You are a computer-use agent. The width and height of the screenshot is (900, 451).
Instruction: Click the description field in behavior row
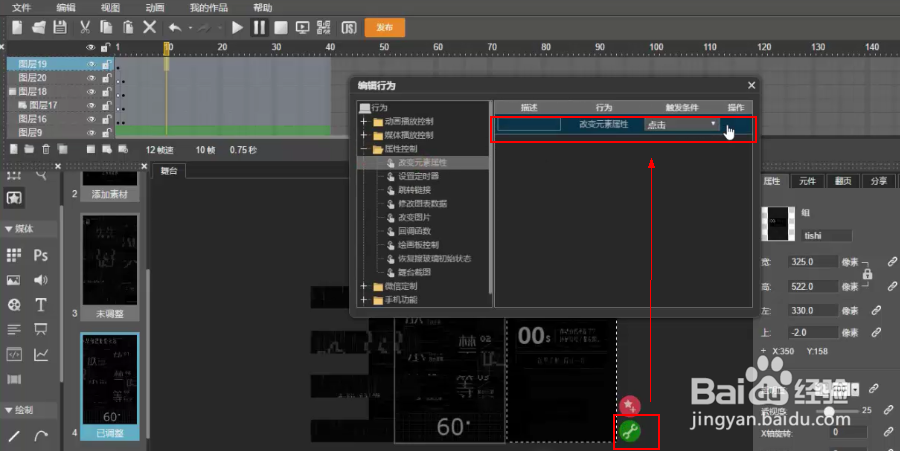click(529, 124)
